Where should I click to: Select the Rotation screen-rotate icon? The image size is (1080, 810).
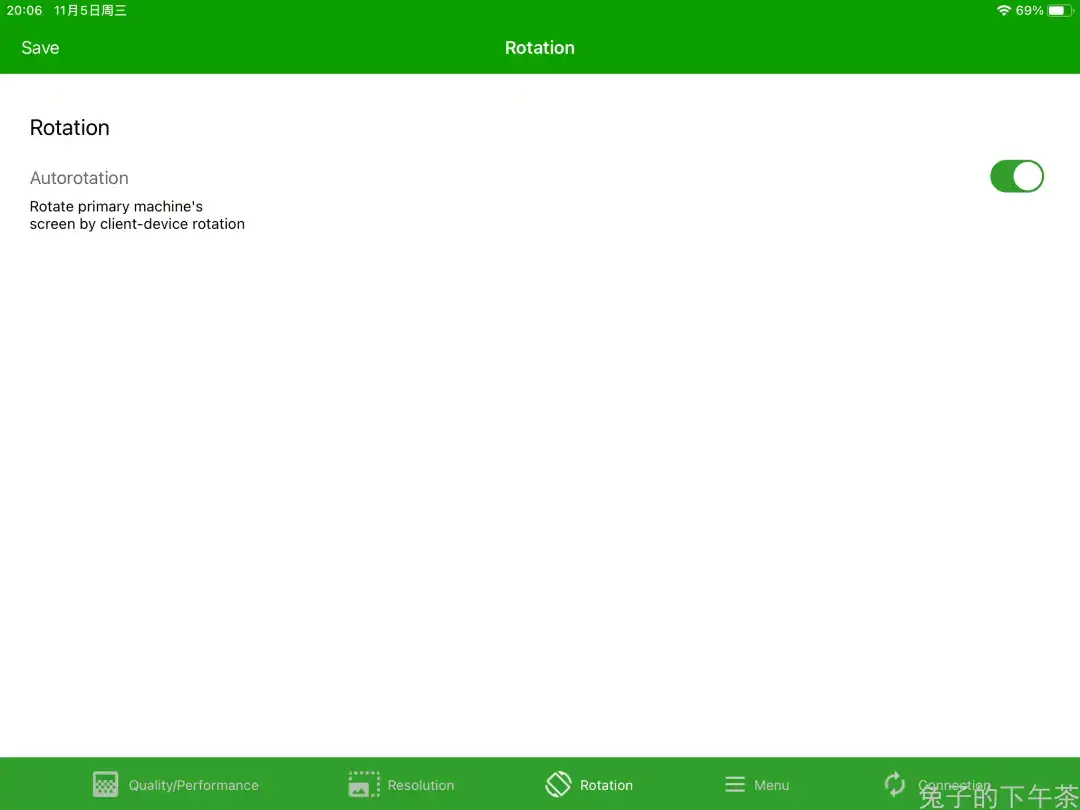coord(558,785)
